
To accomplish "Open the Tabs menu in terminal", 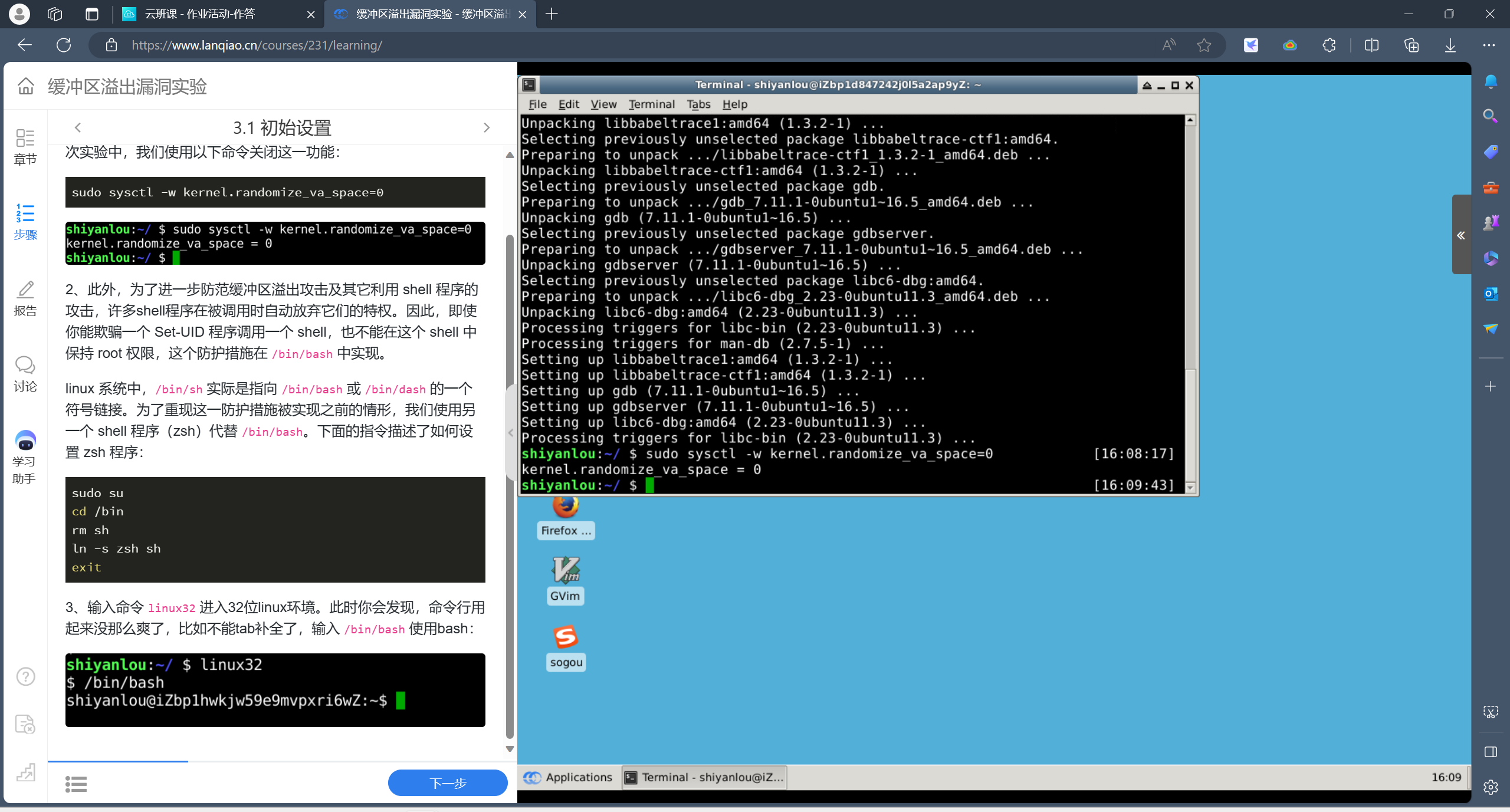I will click(698, 104).
